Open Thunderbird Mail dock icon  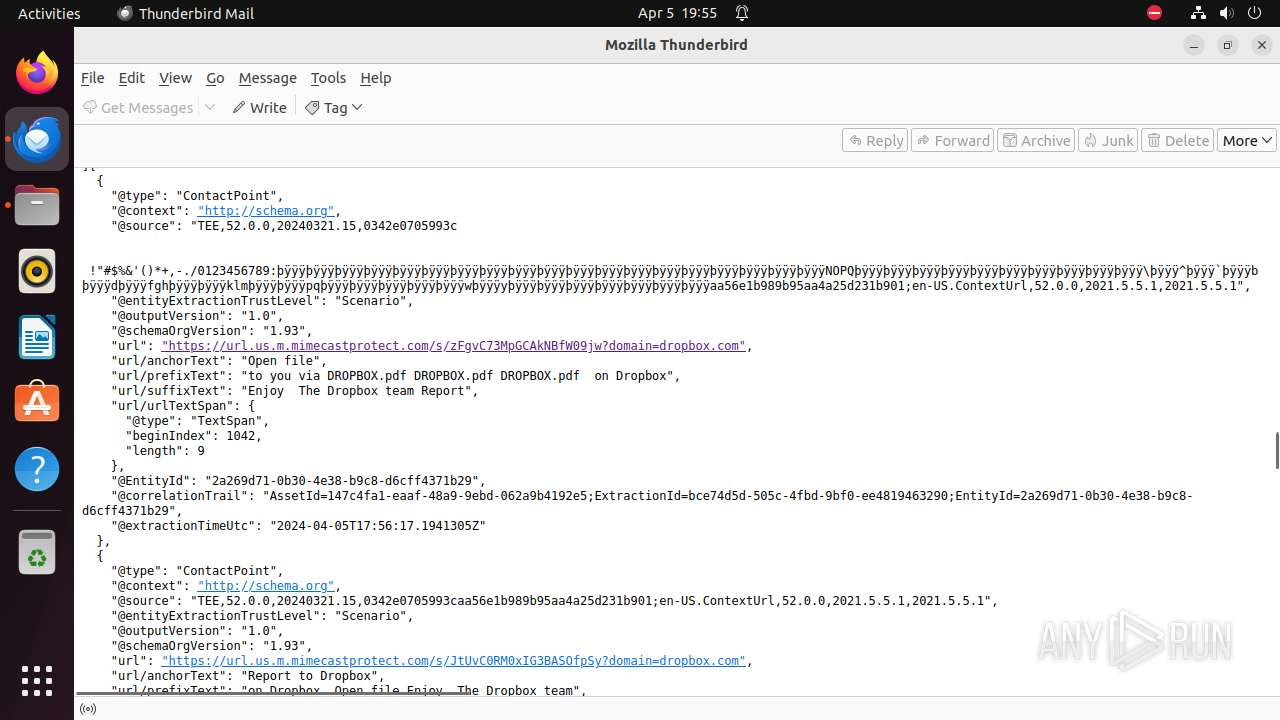pos(37,139)
